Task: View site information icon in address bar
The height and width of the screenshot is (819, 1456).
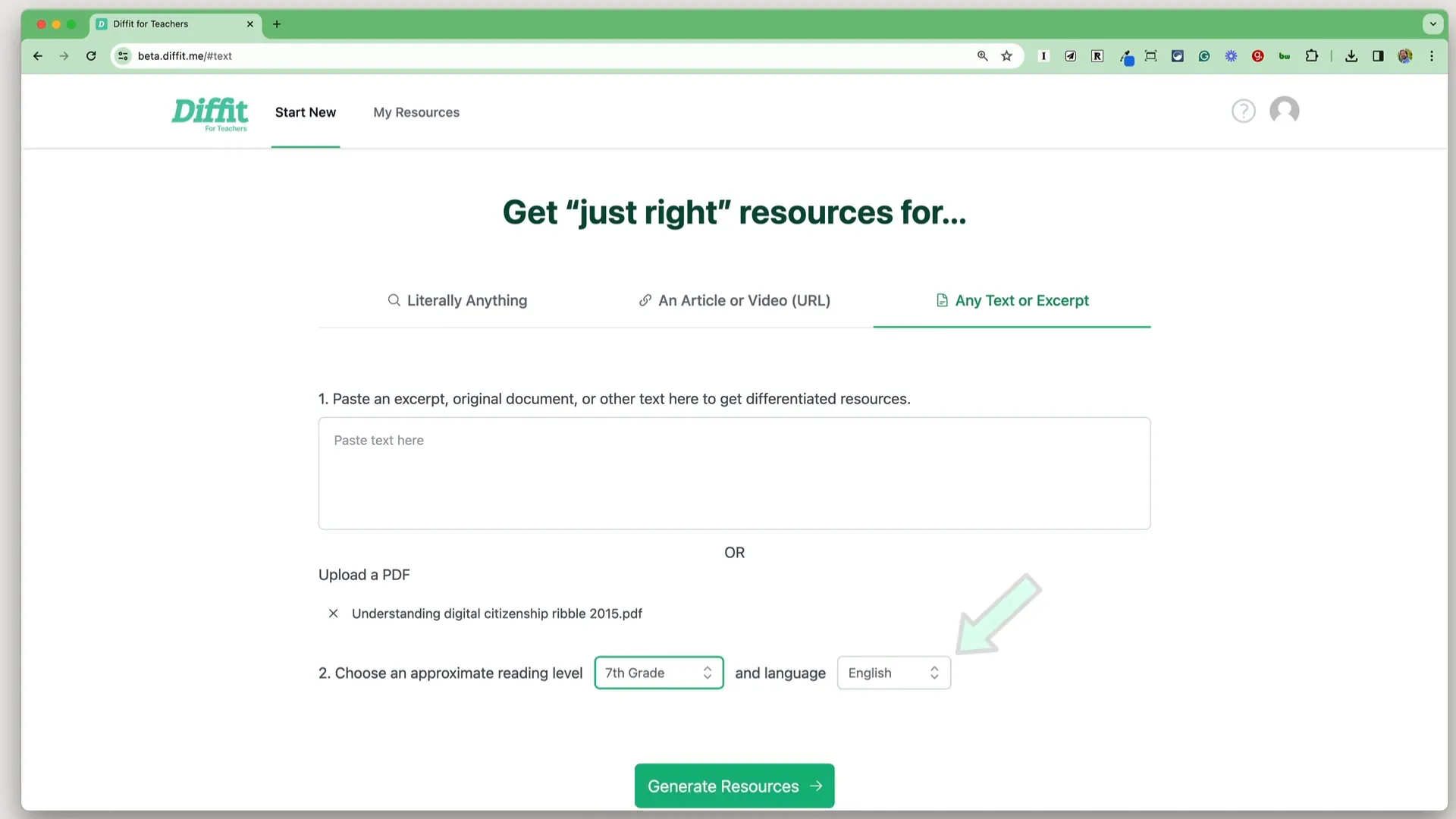Action: 123,56
